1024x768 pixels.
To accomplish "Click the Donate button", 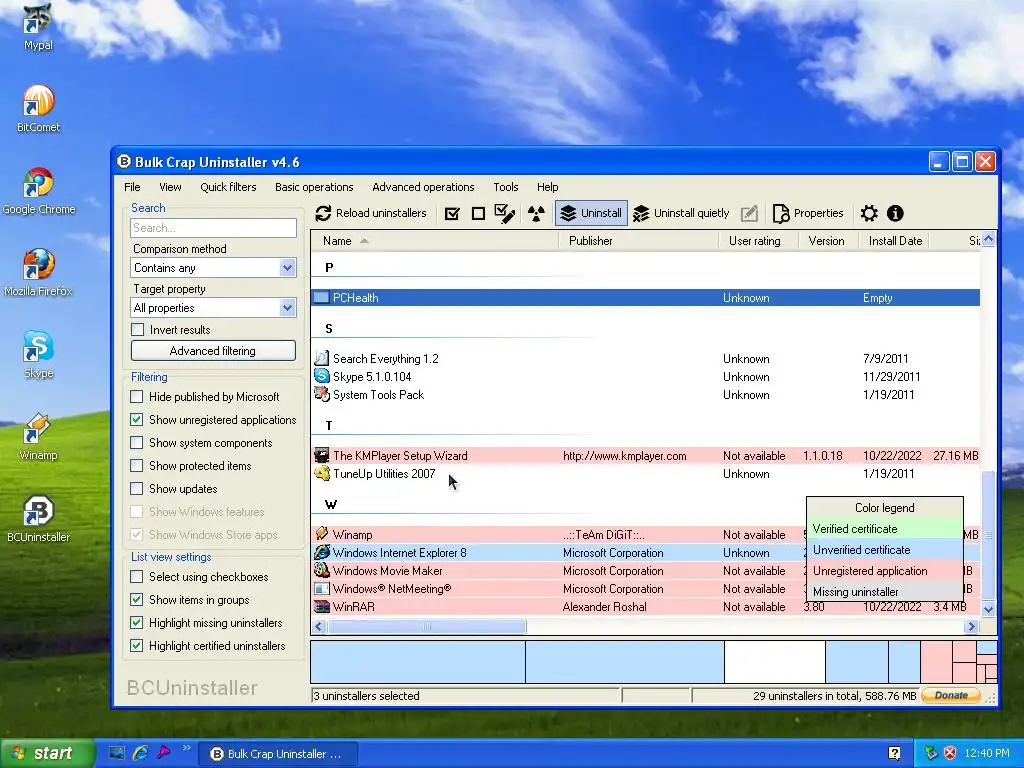I will coord(951,696).
